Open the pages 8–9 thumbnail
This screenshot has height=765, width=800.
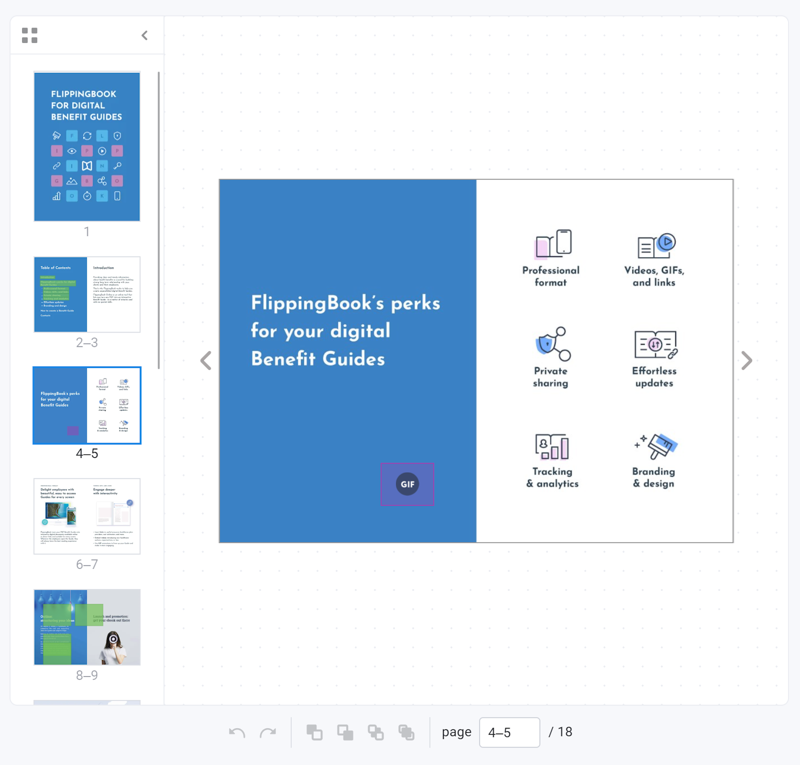point(87,627)
